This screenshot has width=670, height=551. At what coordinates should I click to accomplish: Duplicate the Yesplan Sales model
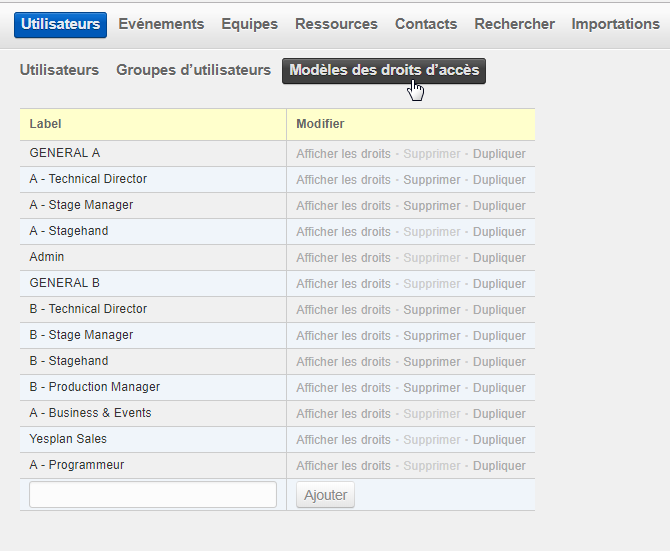point(499,440)
